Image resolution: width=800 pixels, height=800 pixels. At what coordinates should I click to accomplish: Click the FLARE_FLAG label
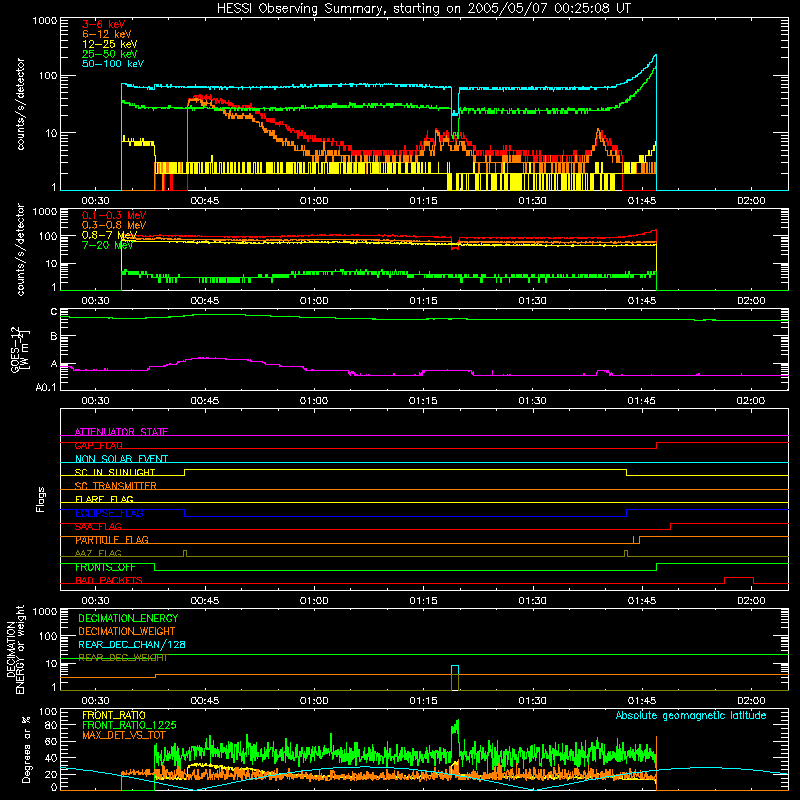[104, 499]
